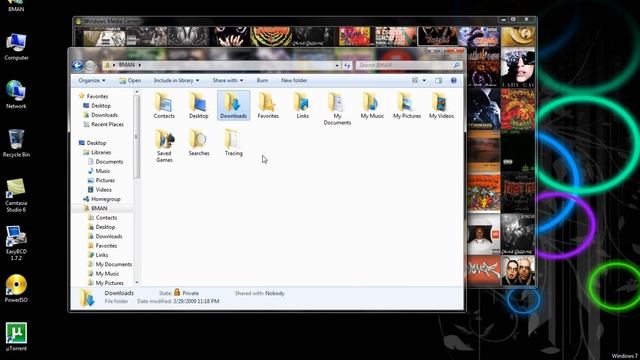Click the Network desktop icon
This screenshot has width=640, height=360.
tap(16, 95)
